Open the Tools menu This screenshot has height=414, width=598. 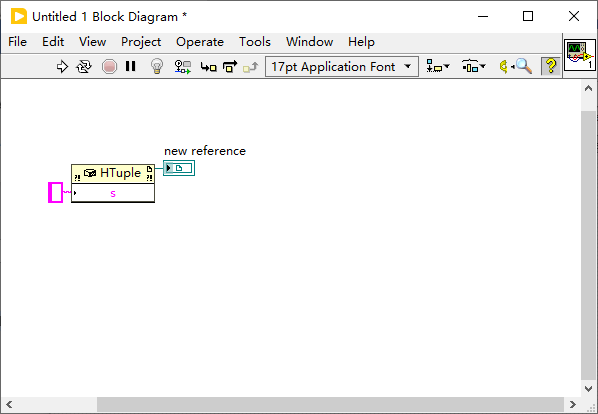pos(255,42)
